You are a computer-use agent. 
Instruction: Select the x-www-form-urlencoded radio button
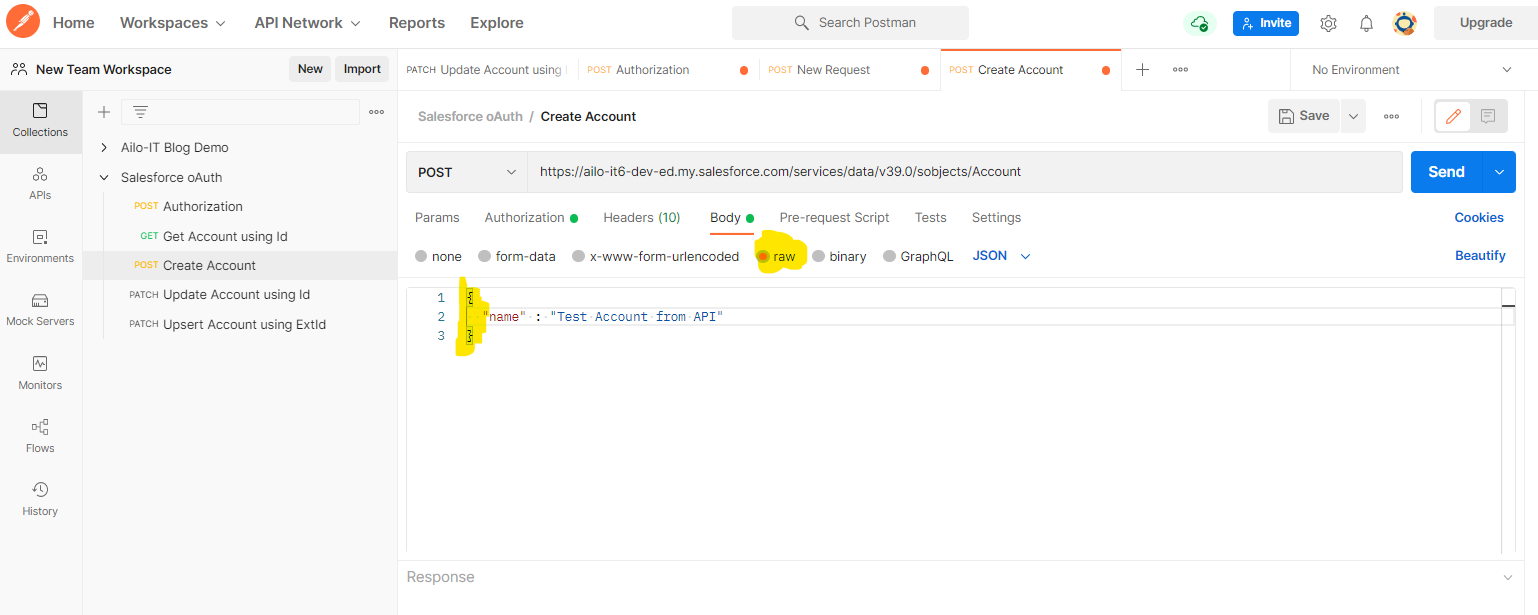(x=578, y=256)
